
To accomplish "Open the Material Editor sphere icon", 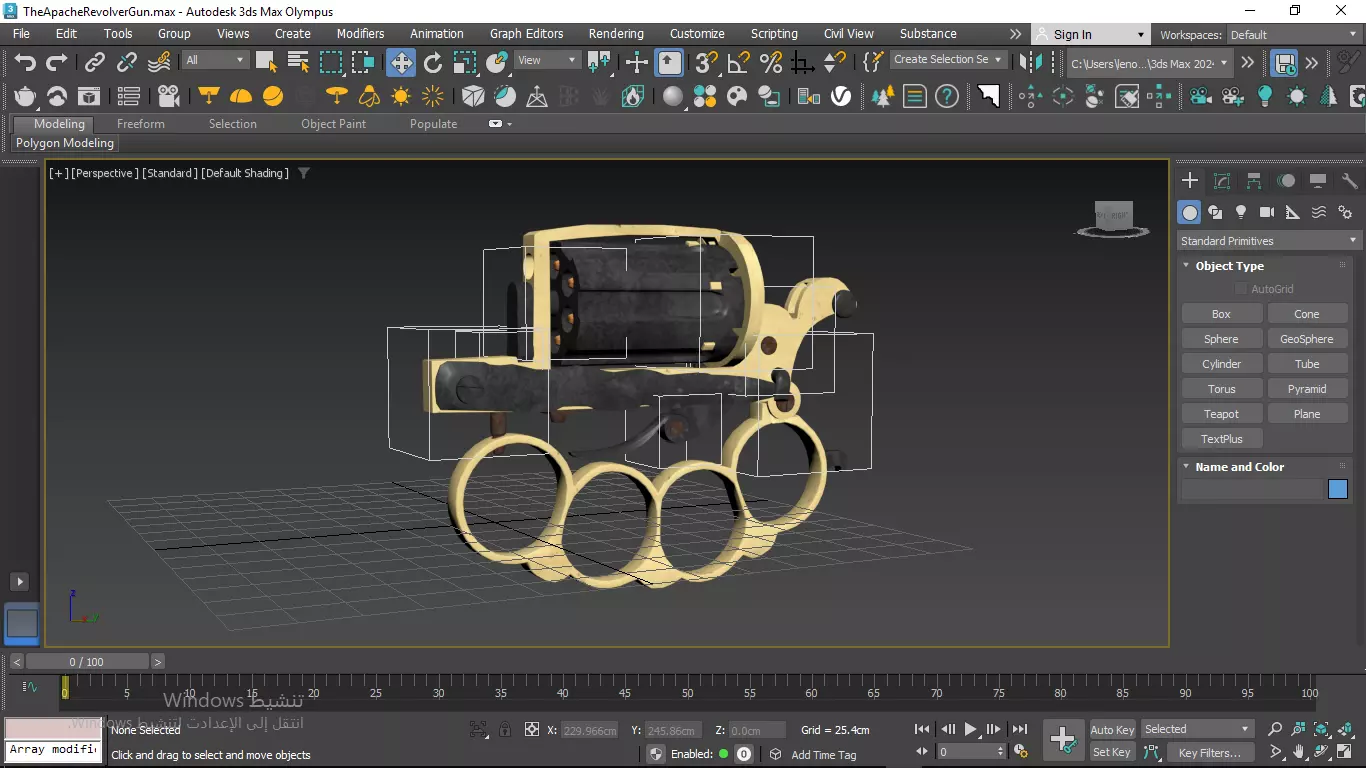I will pos(673,96).
